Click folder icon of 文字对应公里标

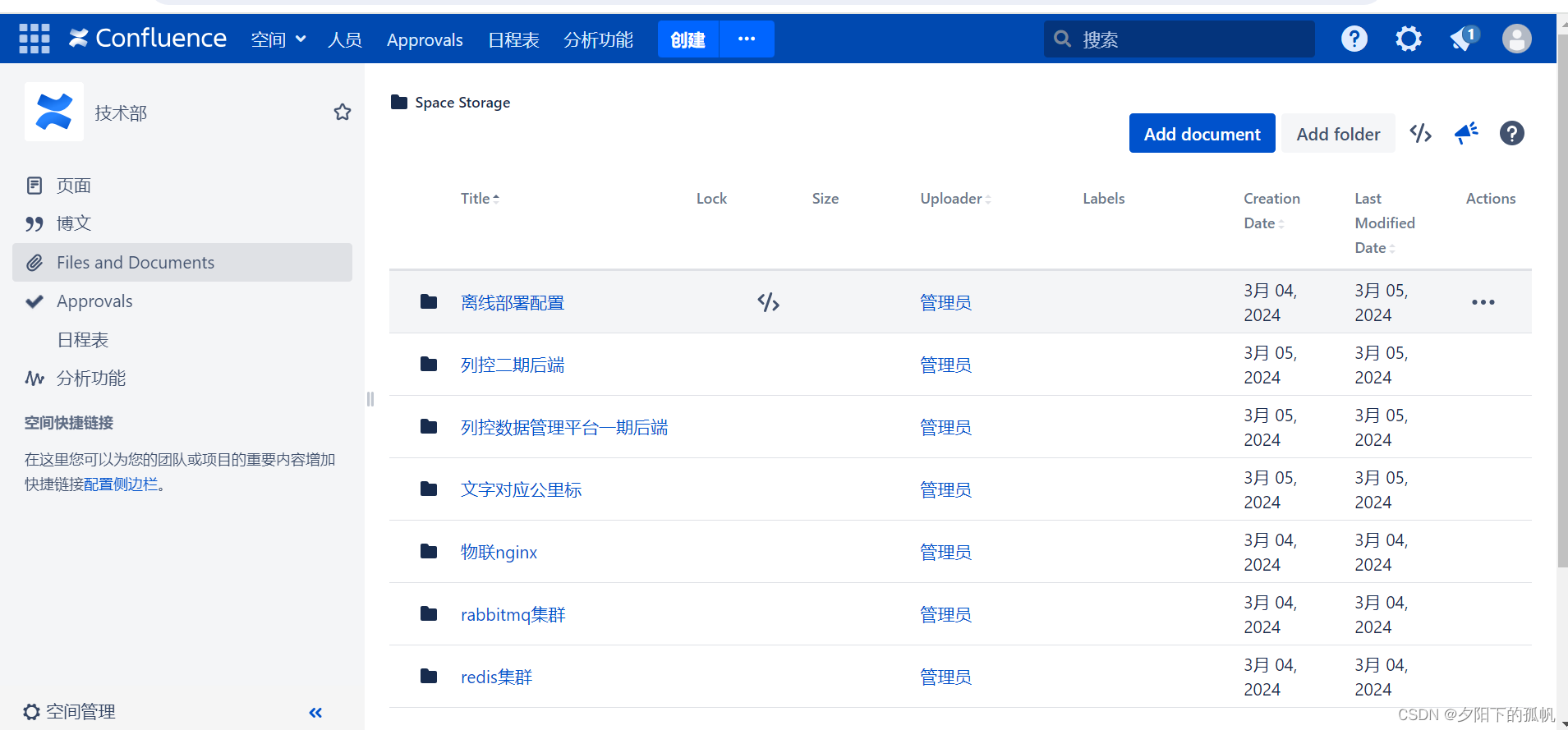coord(429,489)
